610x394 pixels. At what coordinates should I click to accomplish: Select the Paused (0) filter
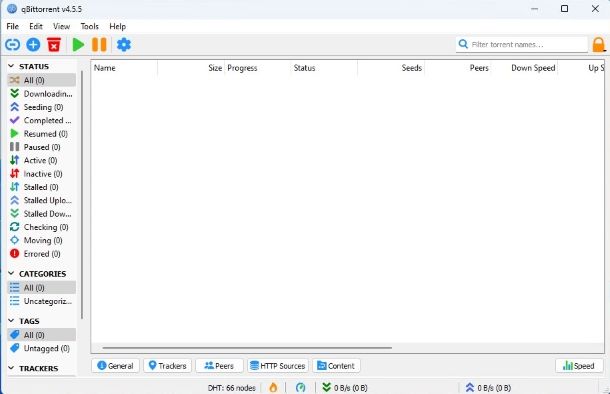(x=42, y=147)
